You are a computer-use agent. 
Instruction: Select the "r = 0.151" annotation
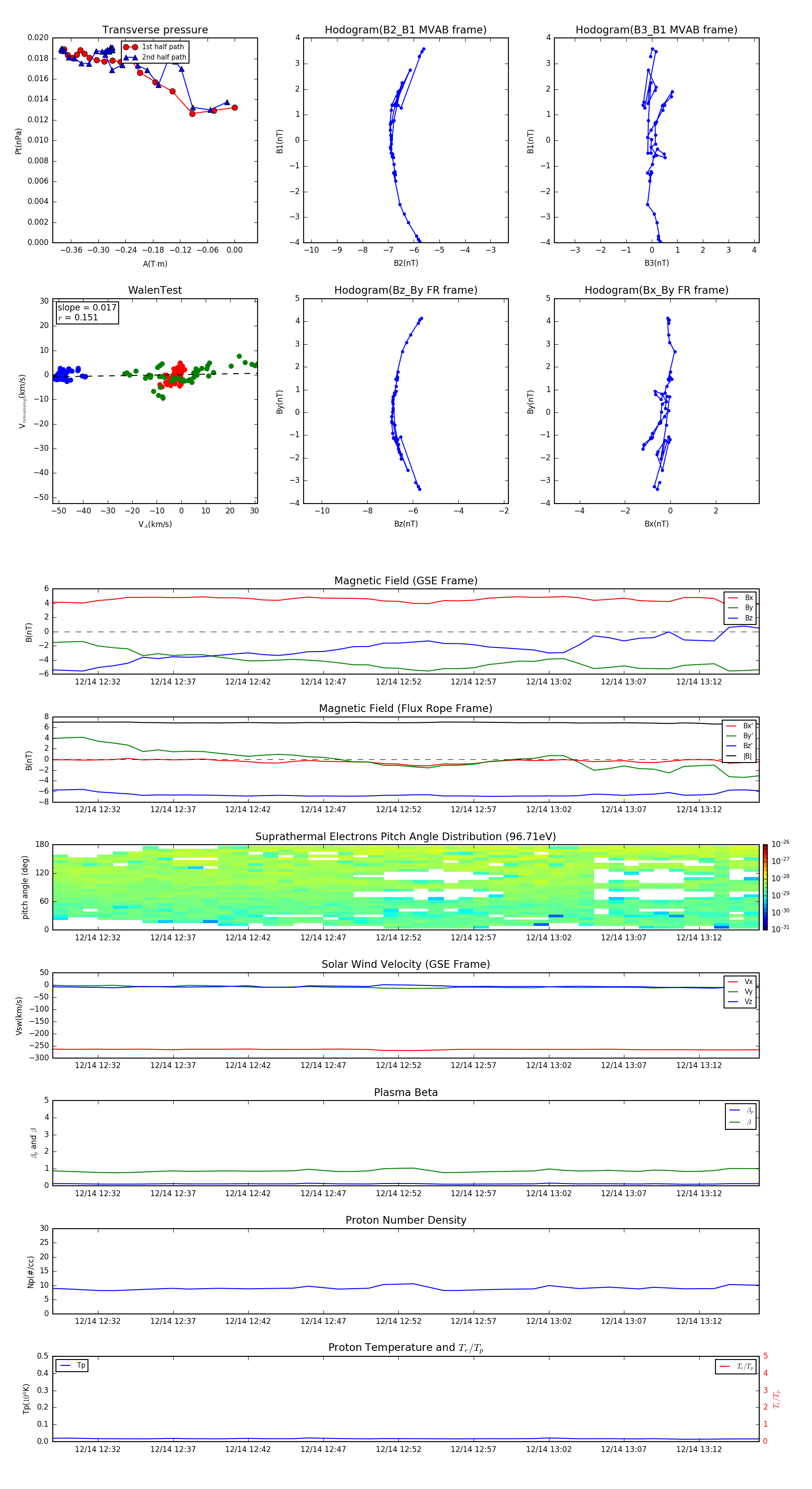pos(78,317)
